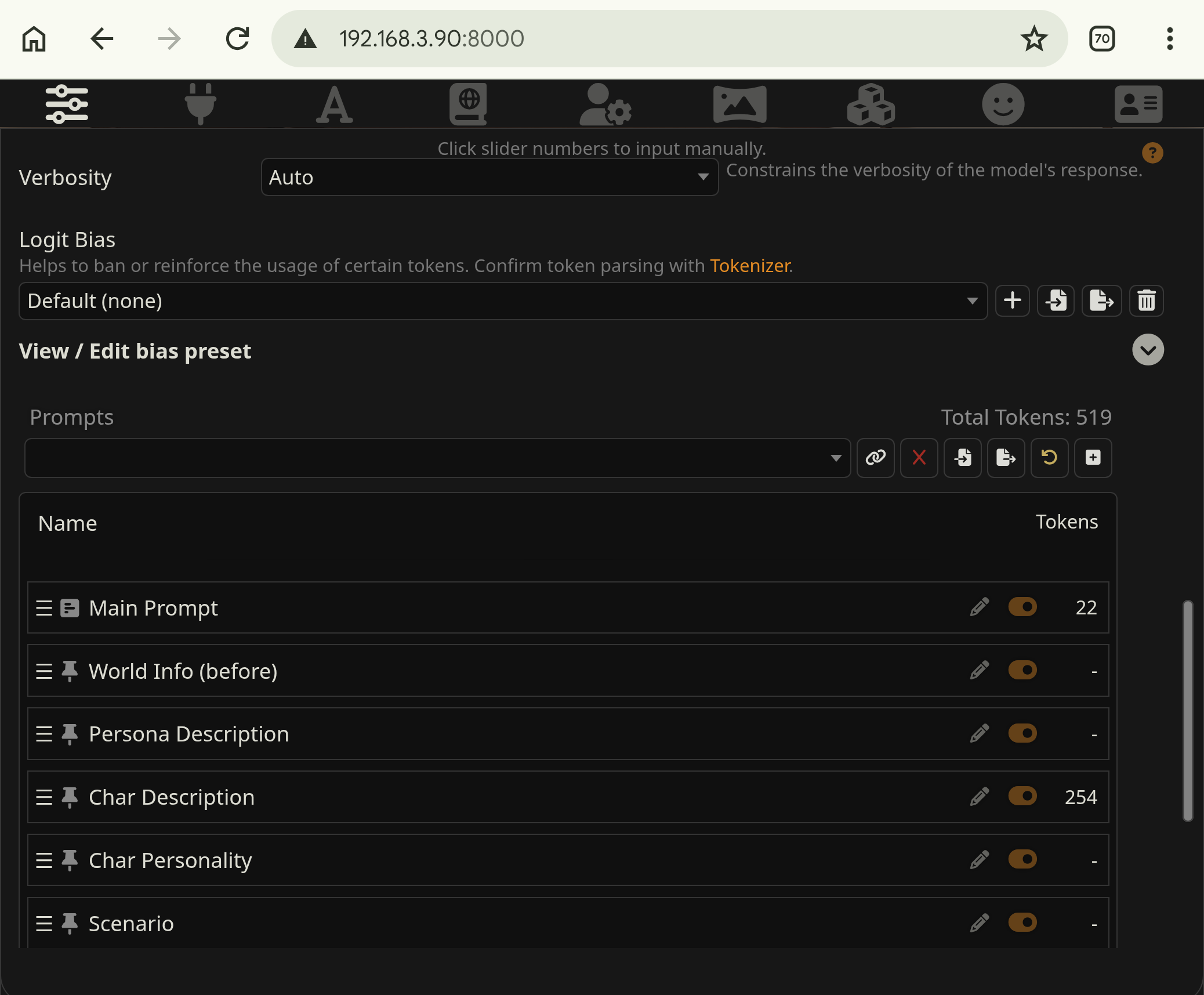1204x995 pixels.
Task: Click the chain link insert prompt icon
Action: [x=875, y=458]
